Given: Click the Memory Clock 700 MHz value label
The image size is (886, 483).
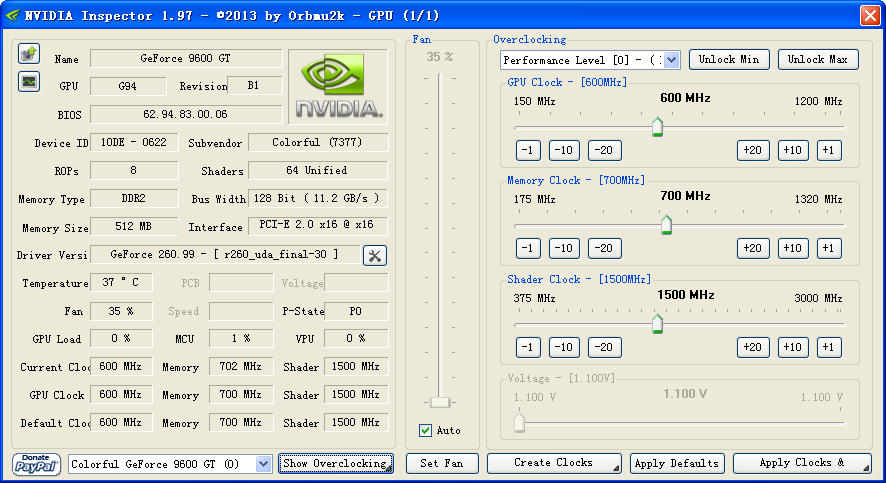Looking at the screenshot, I should (x=685, y=196).
